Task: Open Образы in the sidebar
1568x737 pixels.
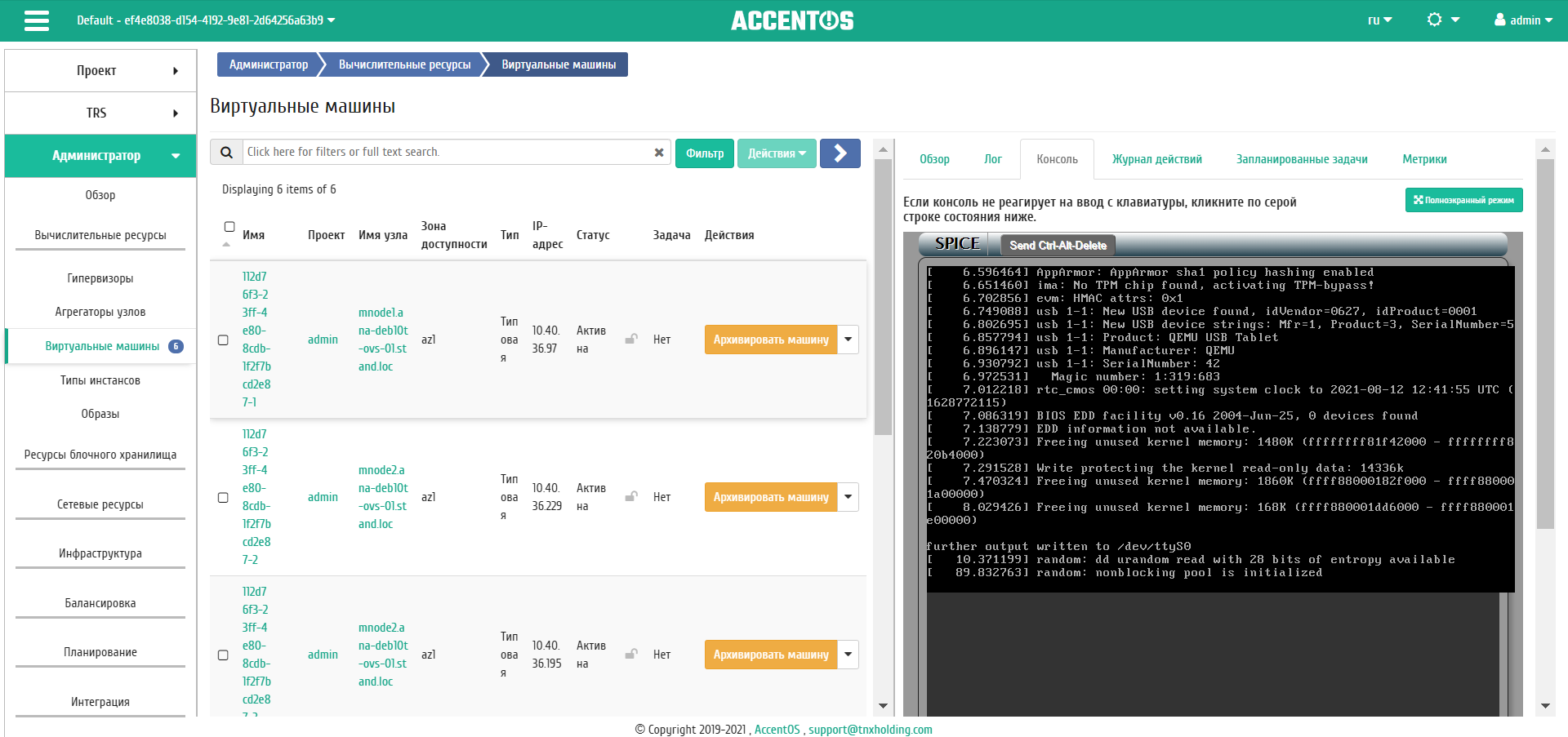Action: [x=100, y=414]
